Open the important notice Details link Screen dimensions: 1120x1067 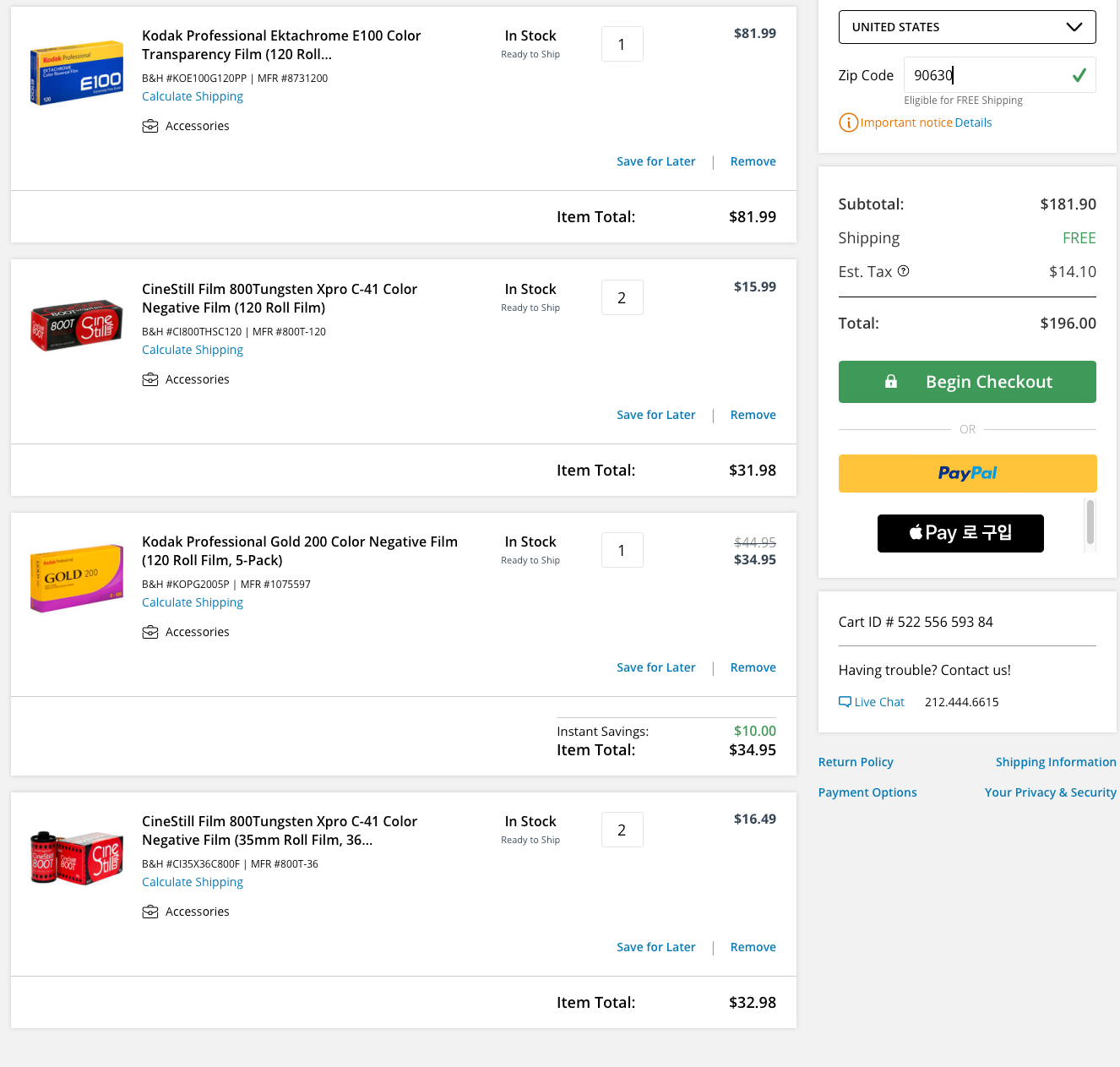[x=973, y=122]
